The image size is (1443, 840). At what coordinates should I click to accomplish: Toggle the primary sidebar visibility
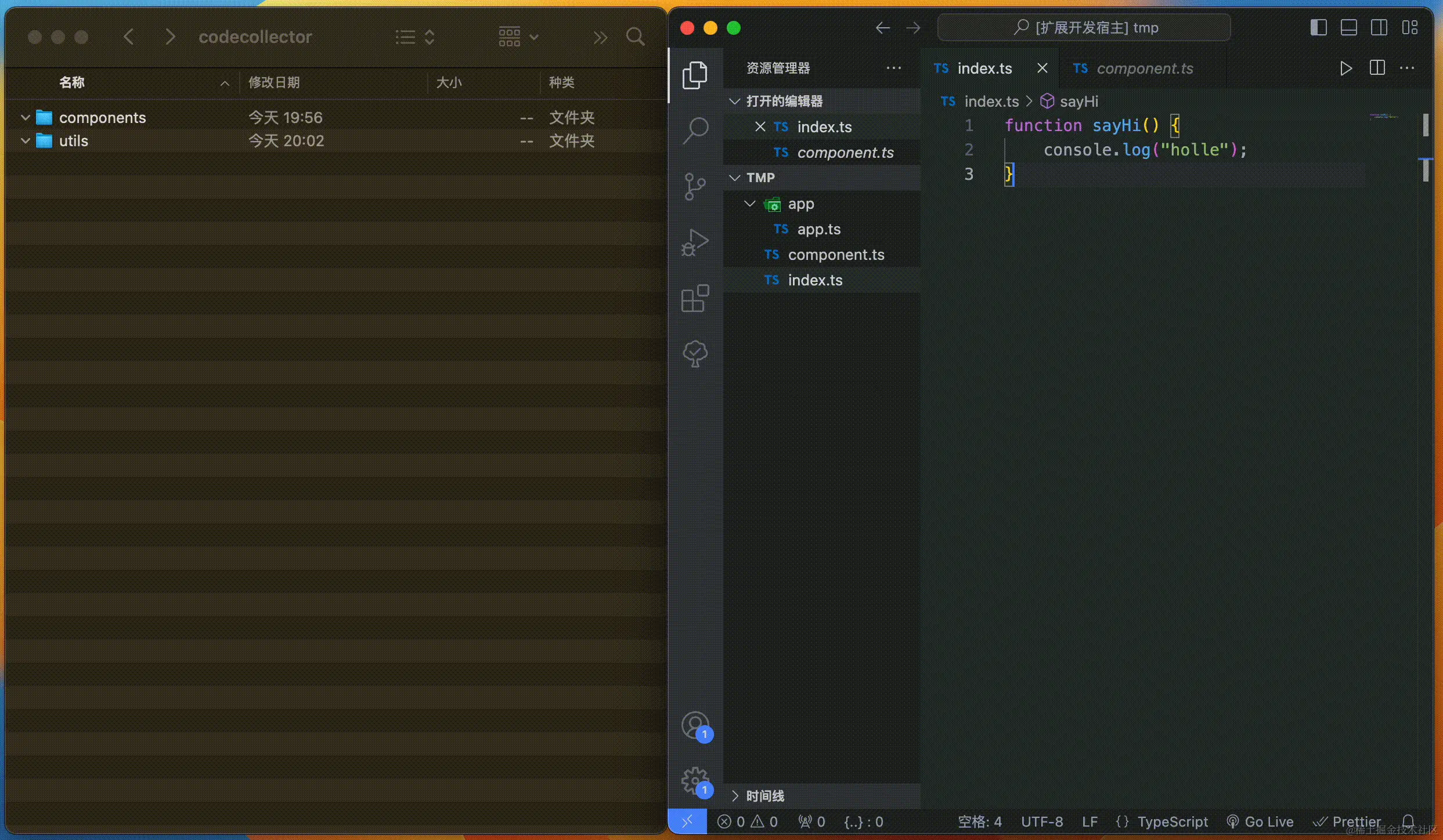pos(1318,27)
